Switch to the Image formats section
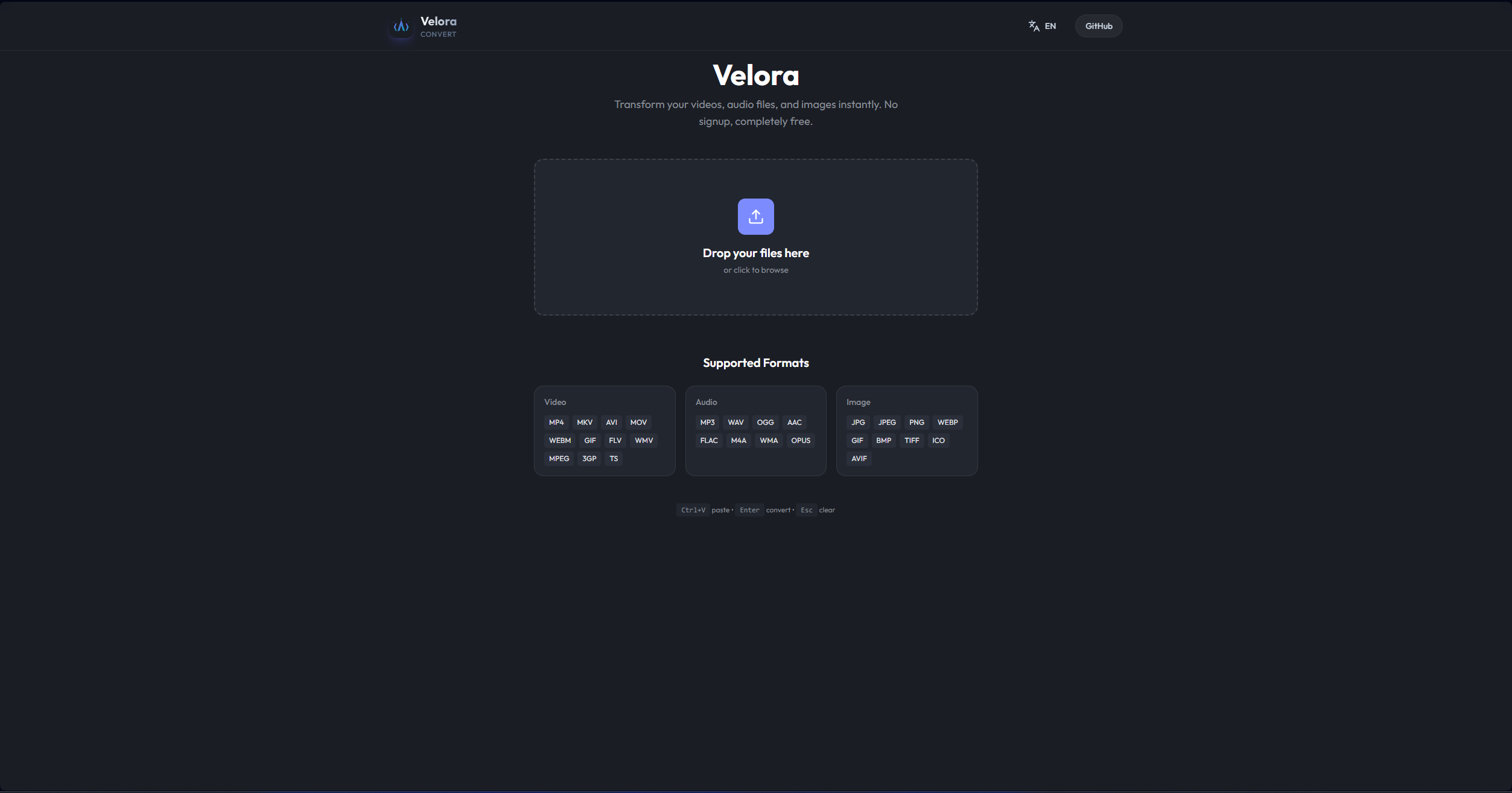The height and width of the screenshot is (793, 1512). [x=858, y=402]
